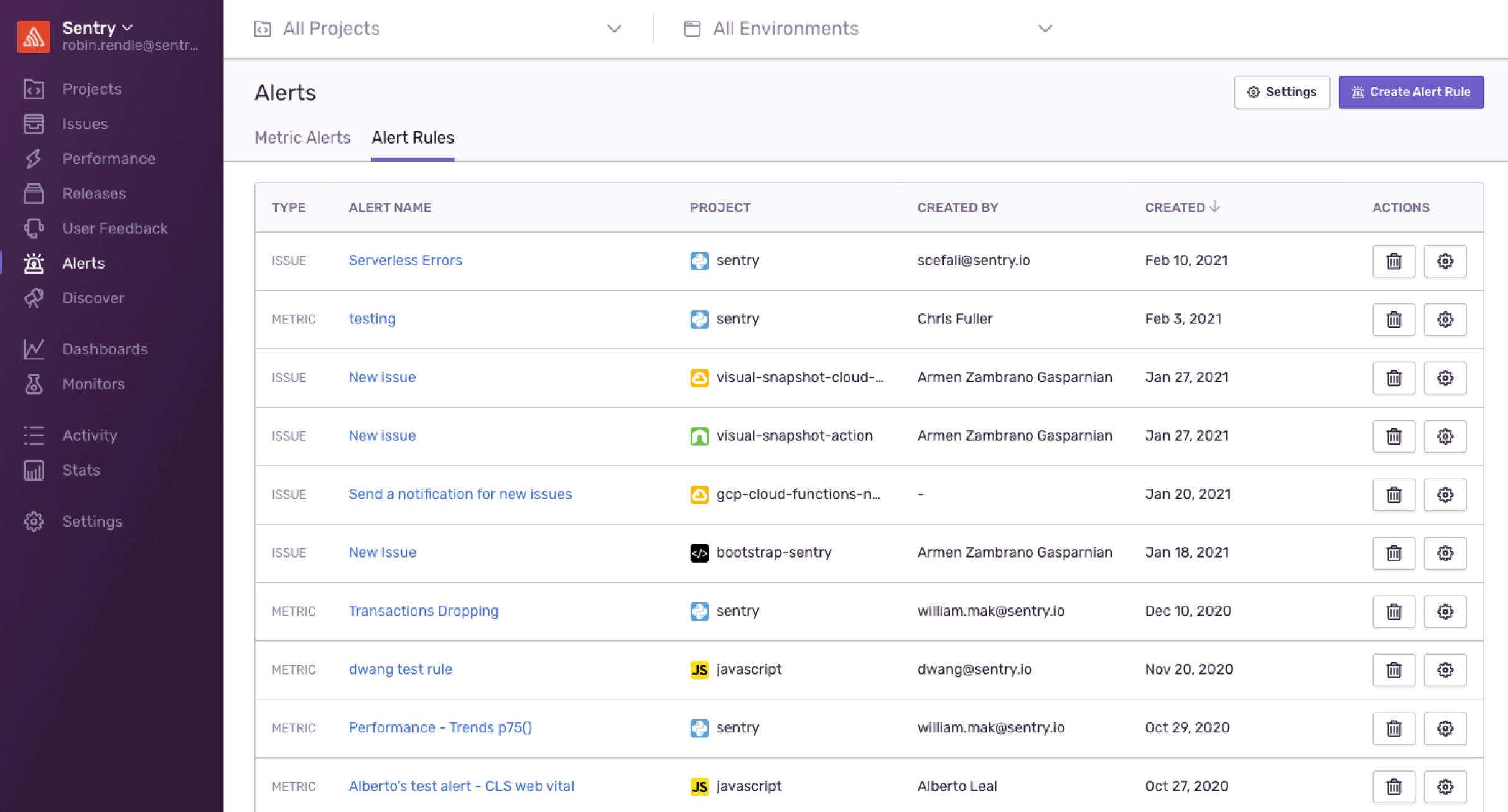Open the Serverless Errors alert link
Image resolution: width=1508 pixels, height=812 pixels.
coord(405,261)
